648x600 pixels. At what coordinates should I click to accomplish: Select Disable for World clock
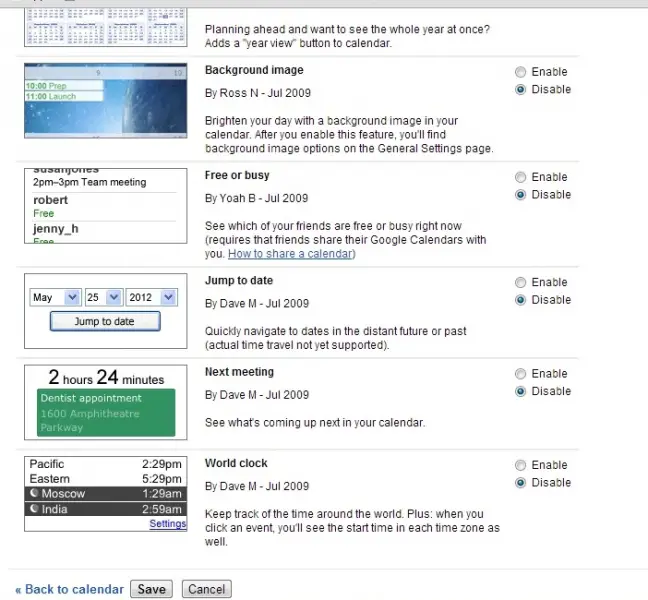coord(520,483)
